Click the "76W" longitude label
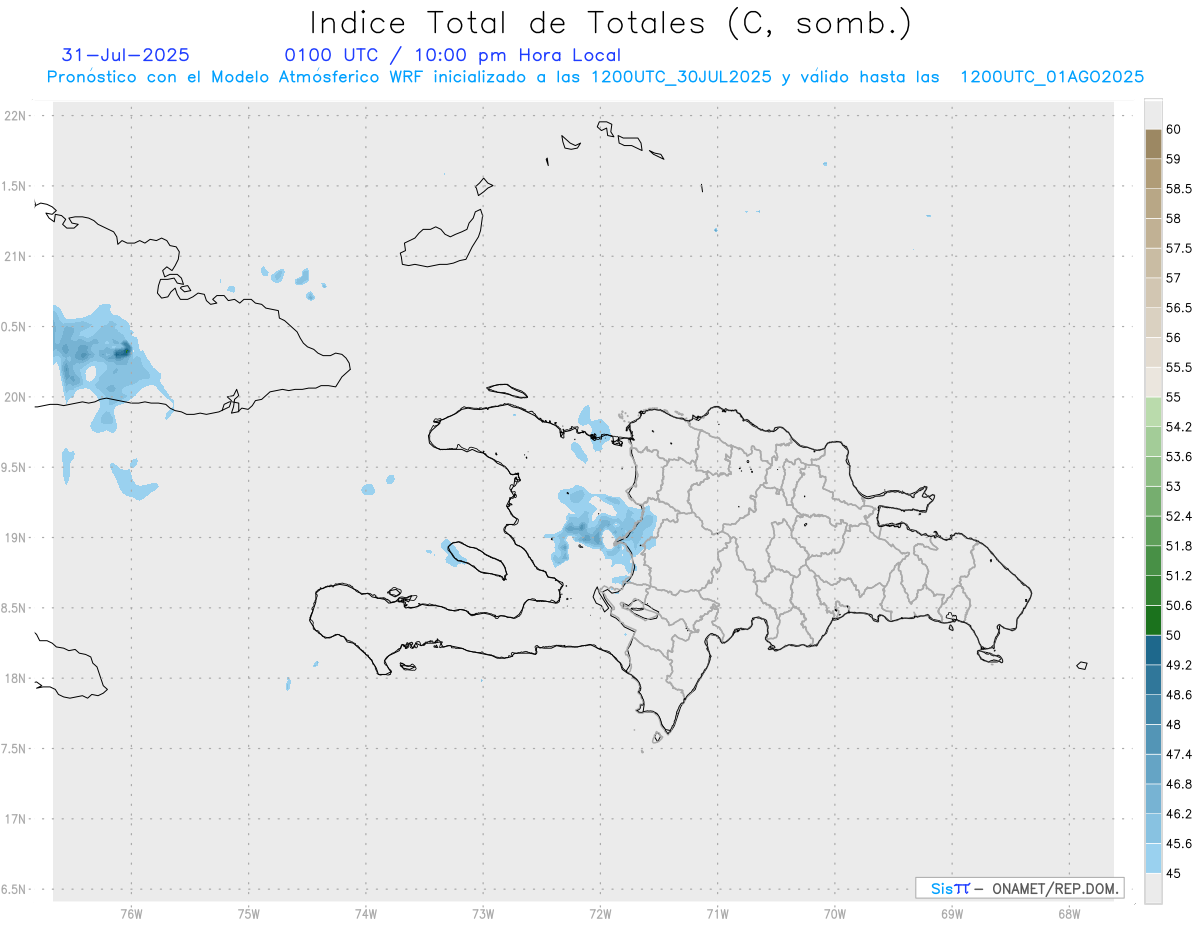The width and height of the screenshot is (1200, 927). (131, 913)
